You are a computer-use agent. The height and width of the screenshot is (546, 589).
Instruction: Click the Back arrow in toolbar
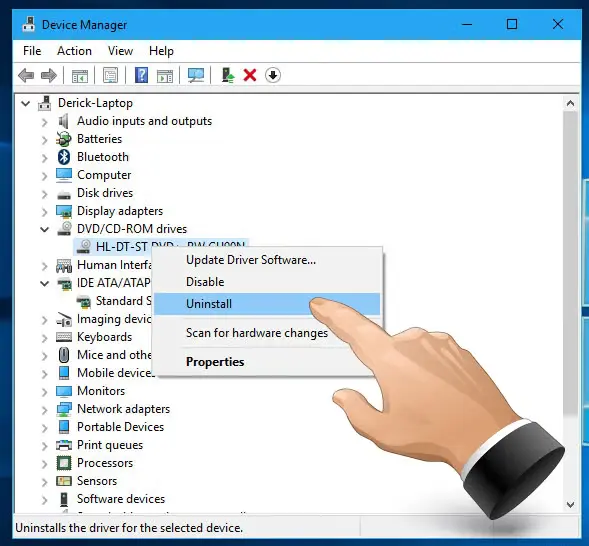point(26,75)
